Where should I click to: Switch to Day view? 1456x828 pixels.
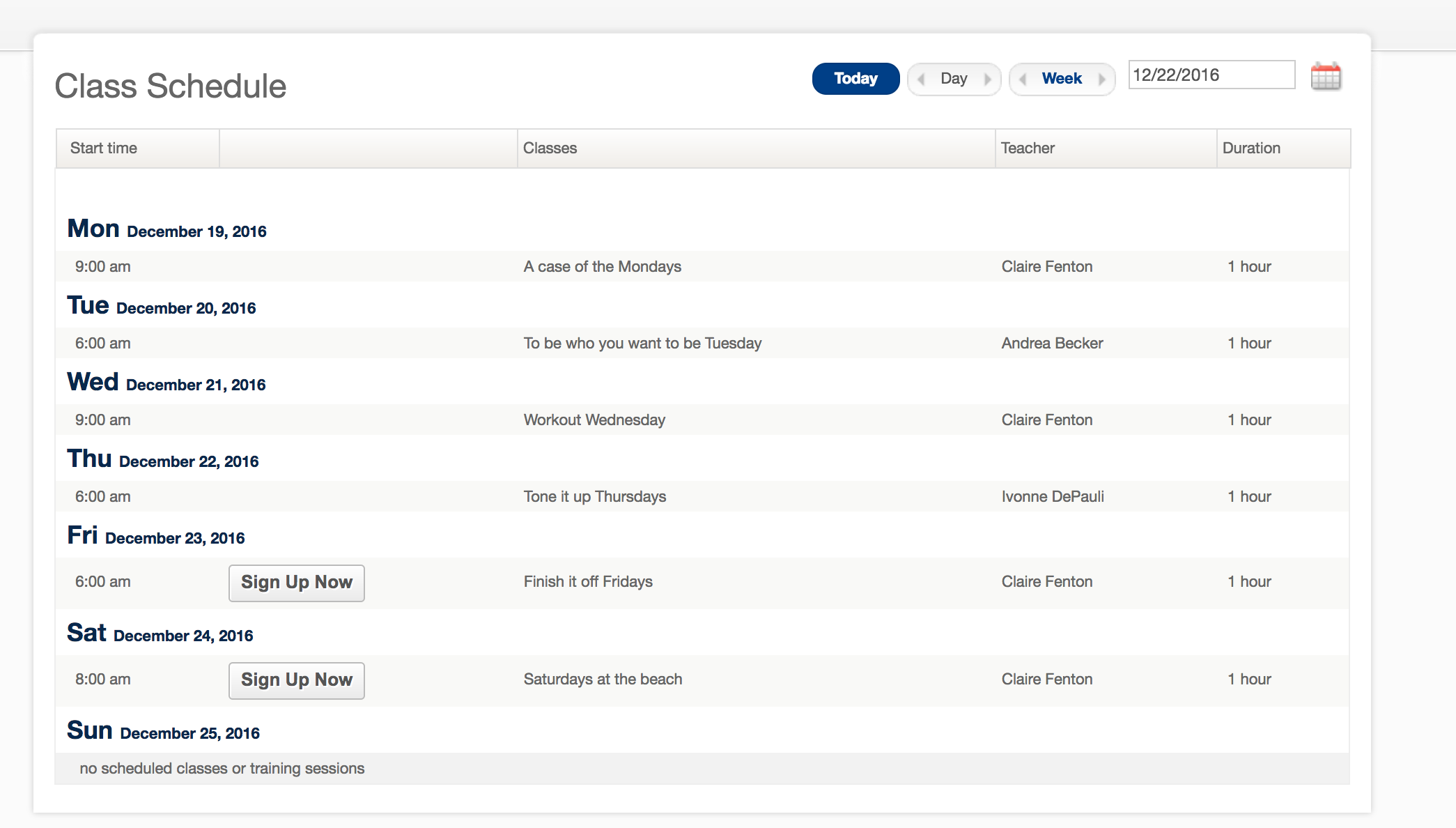click(954, 79)
